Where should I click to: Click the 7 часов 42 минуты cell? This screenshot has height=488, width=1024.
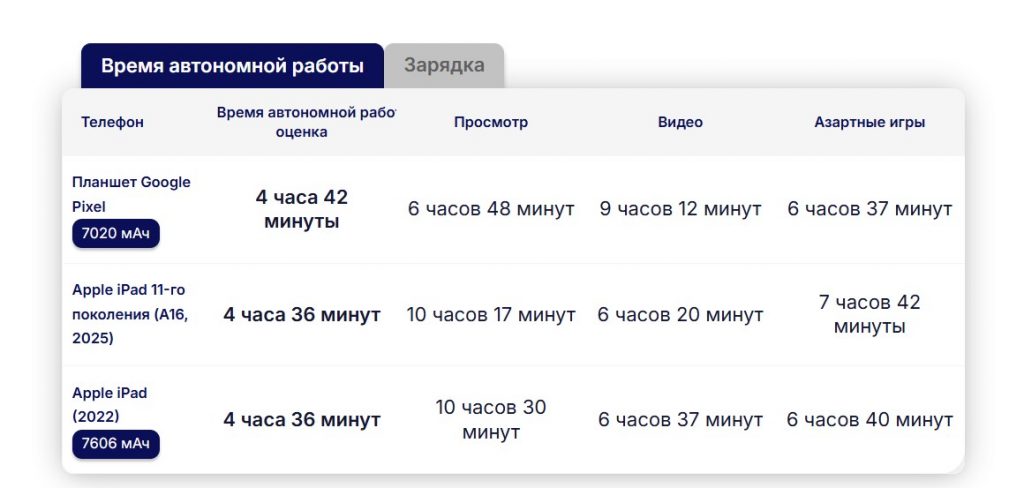(869, 315)
